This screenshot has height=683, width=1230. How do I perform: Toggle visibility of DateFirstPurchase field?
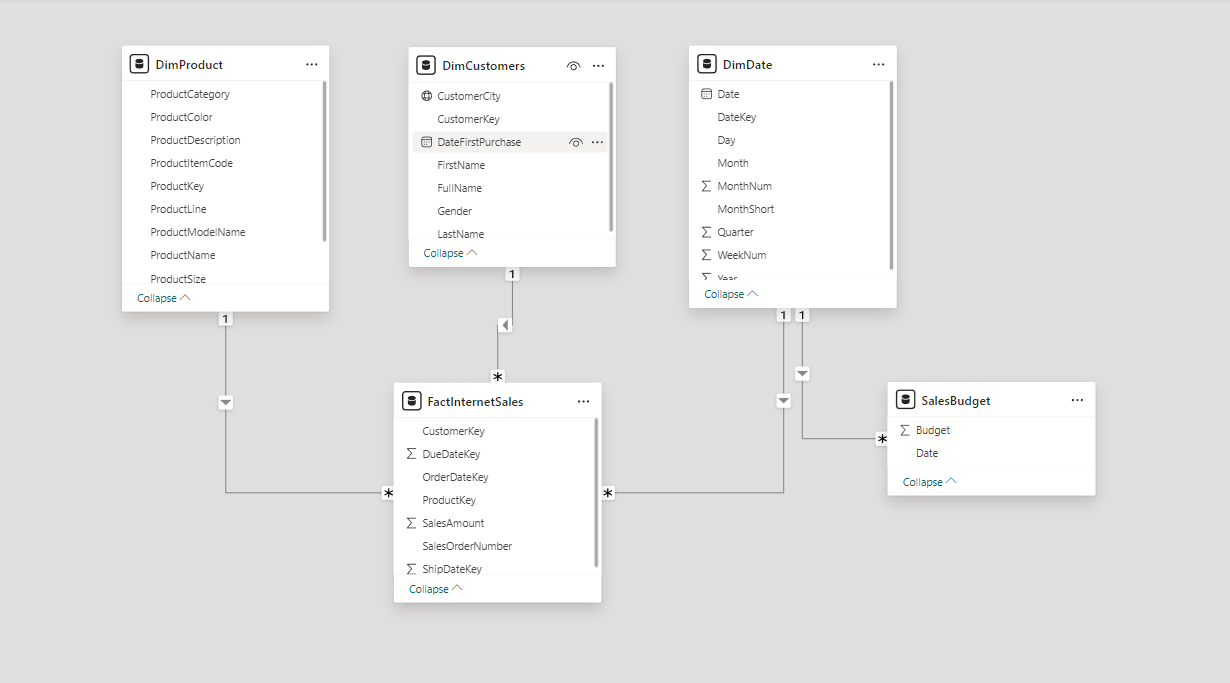coord(575,142)
